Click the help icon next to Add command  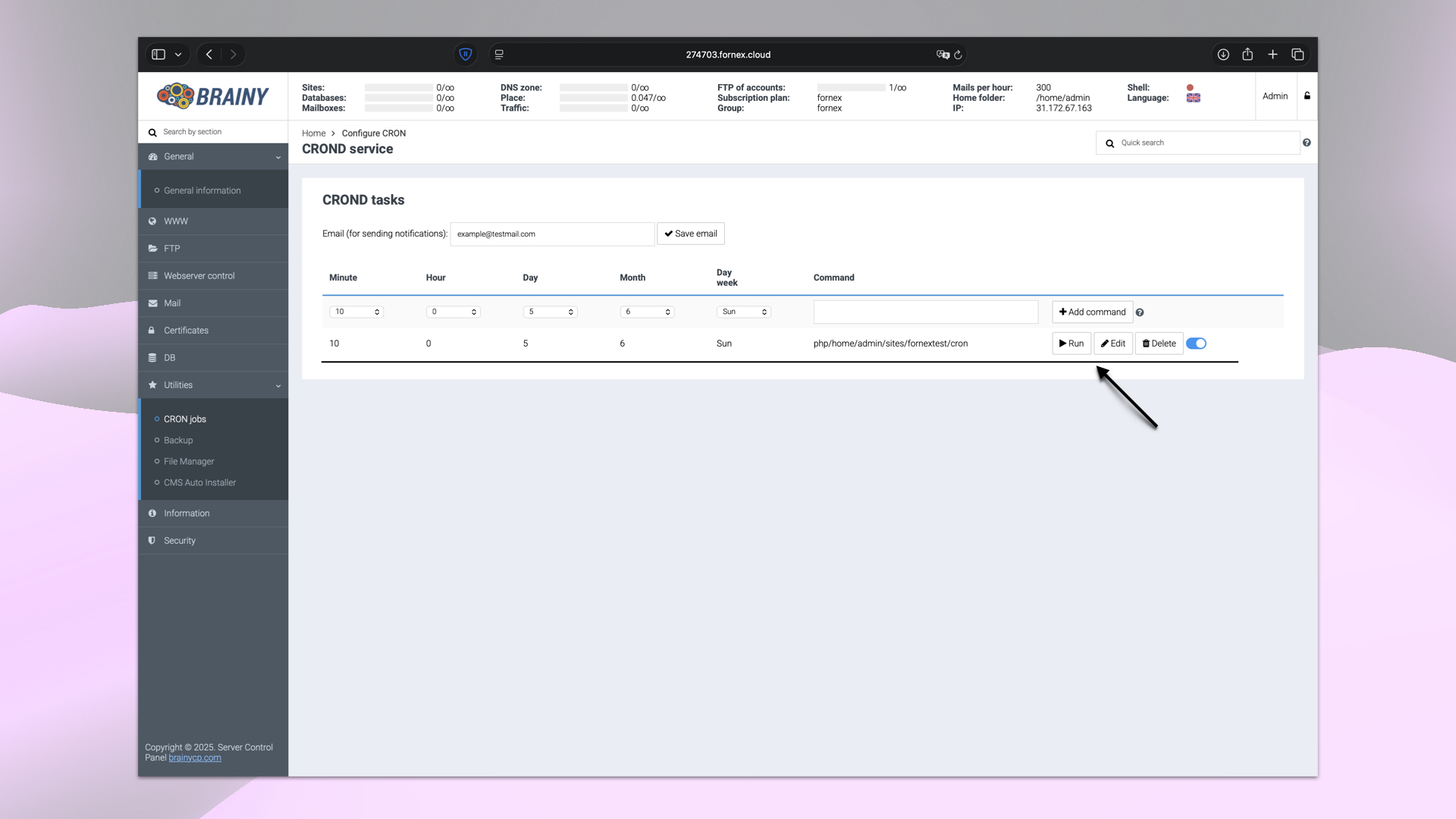pos(1140,312)
